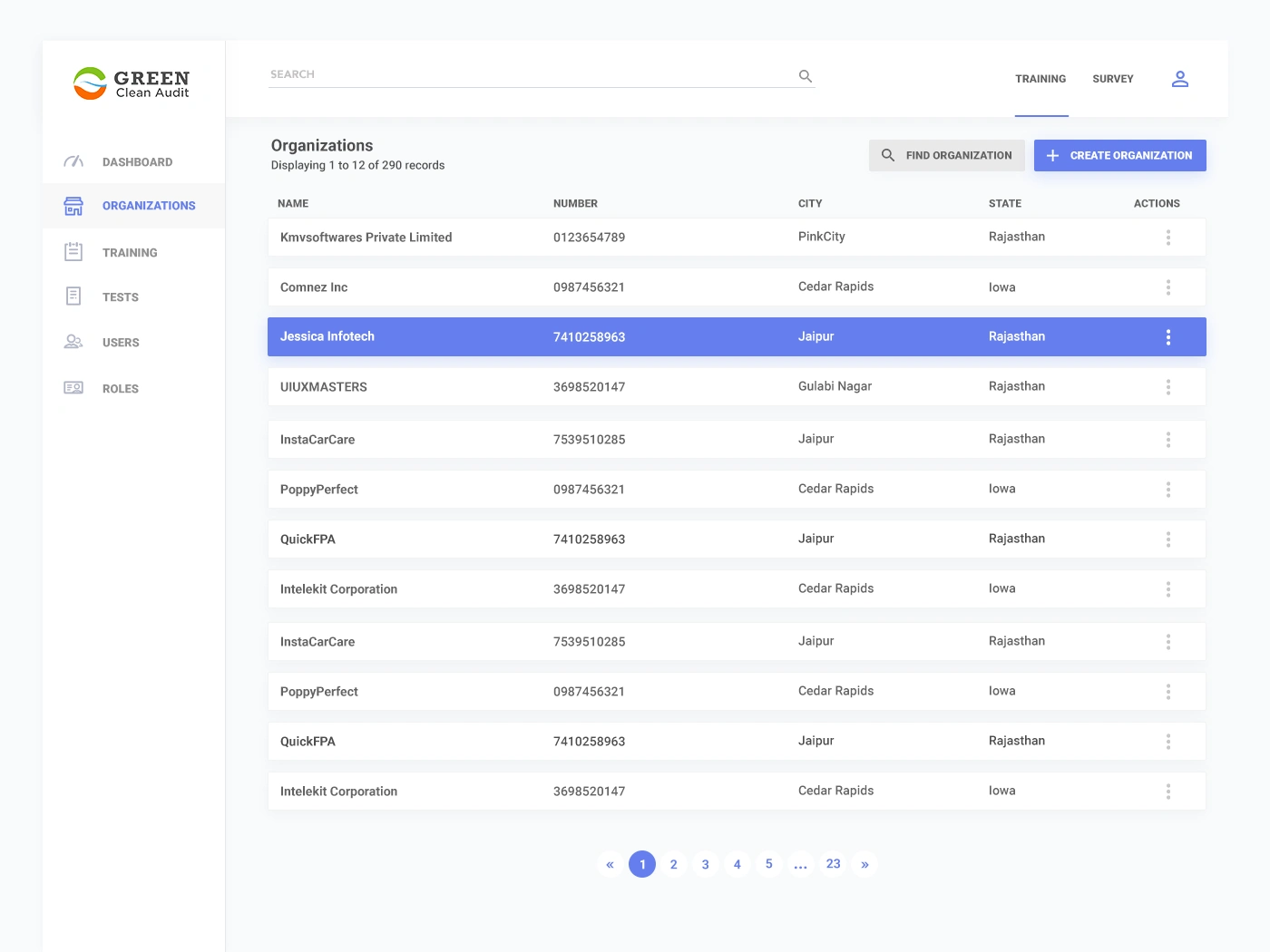The width and height of the screenshot is (1270, 952).
Task: Open actions menu for last Intelekit Corporation row
Action: click(x=1168, y=792)
